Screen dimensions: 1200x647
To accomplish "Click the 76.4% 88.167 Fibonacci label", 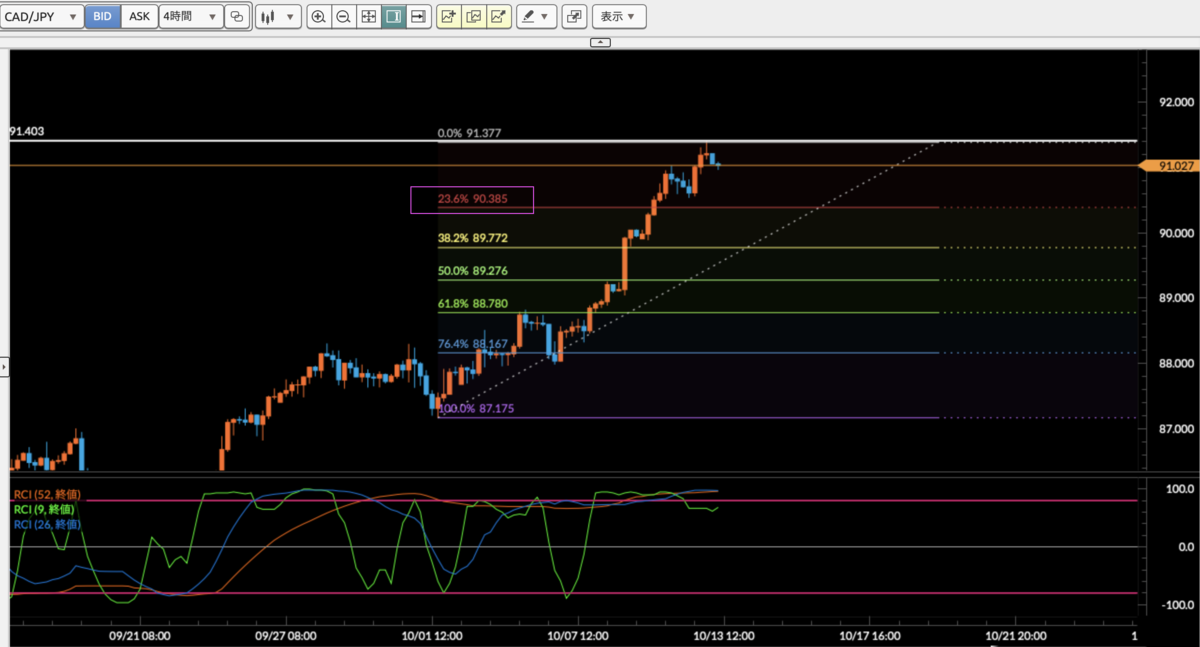I will point(473,344).
